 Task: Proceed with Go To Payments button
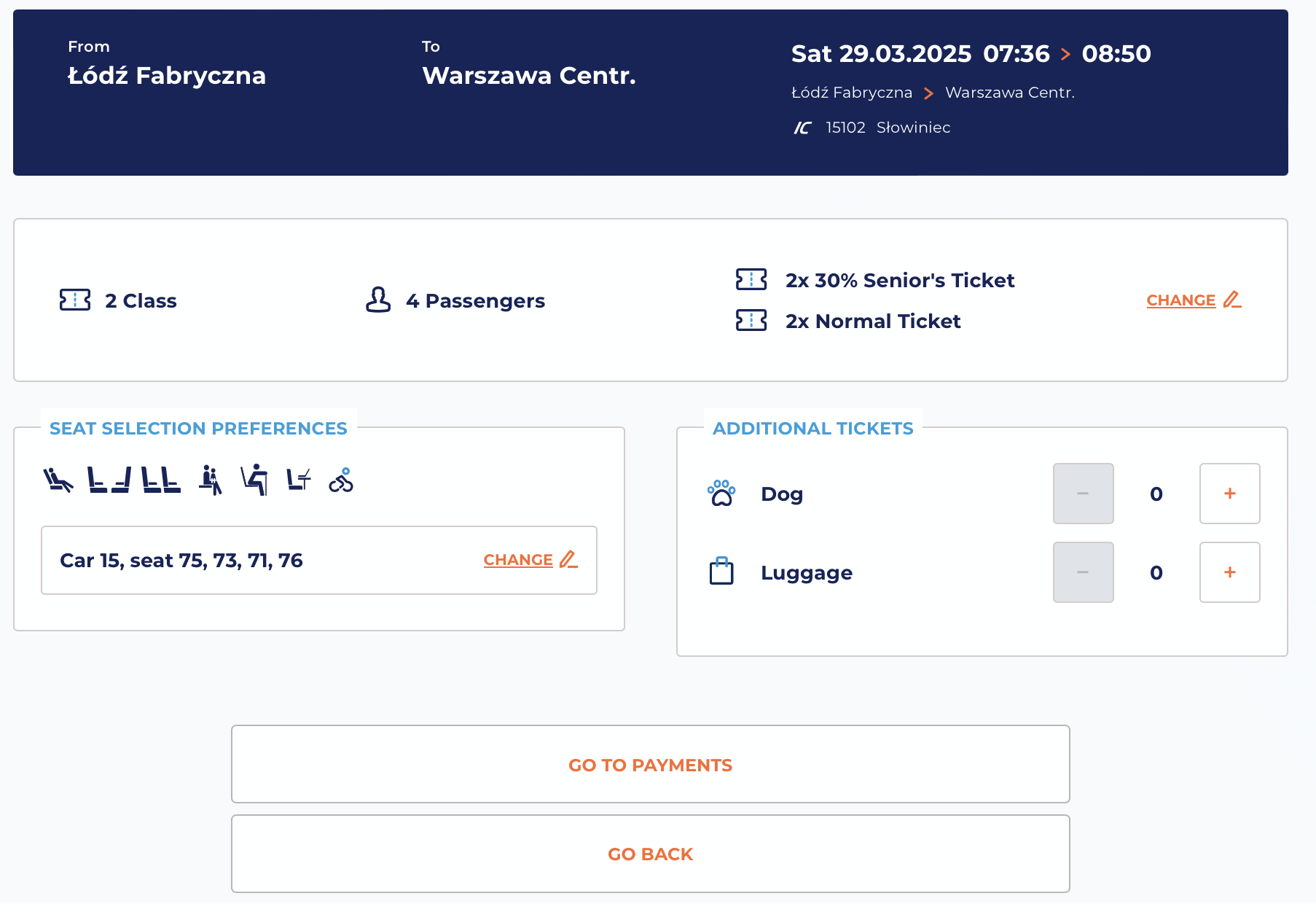pos(650,765)
